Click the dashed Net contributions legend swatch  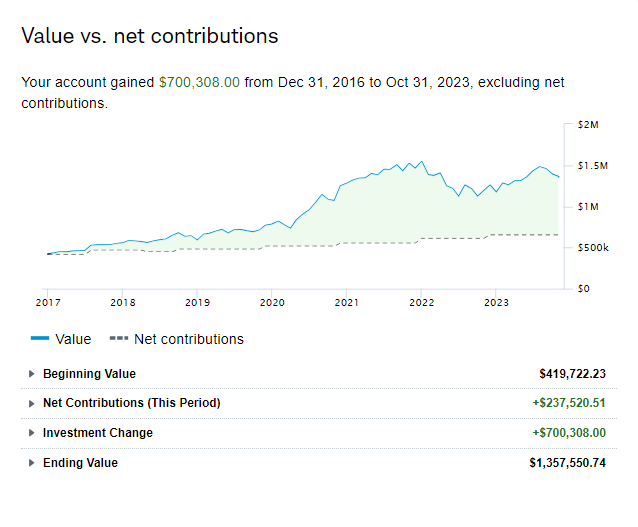click(x=118, y=339)
